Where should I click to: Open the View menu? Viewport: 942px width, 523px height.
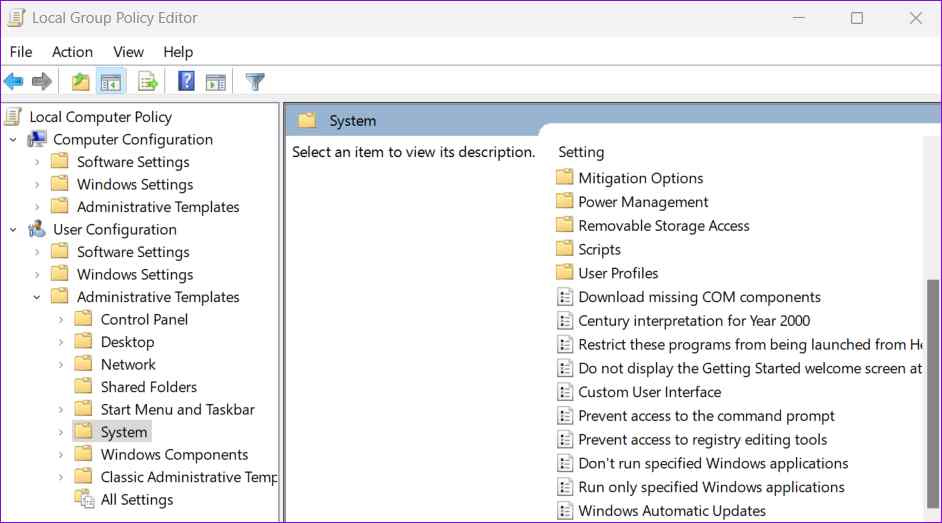click(x=128, y=52)
